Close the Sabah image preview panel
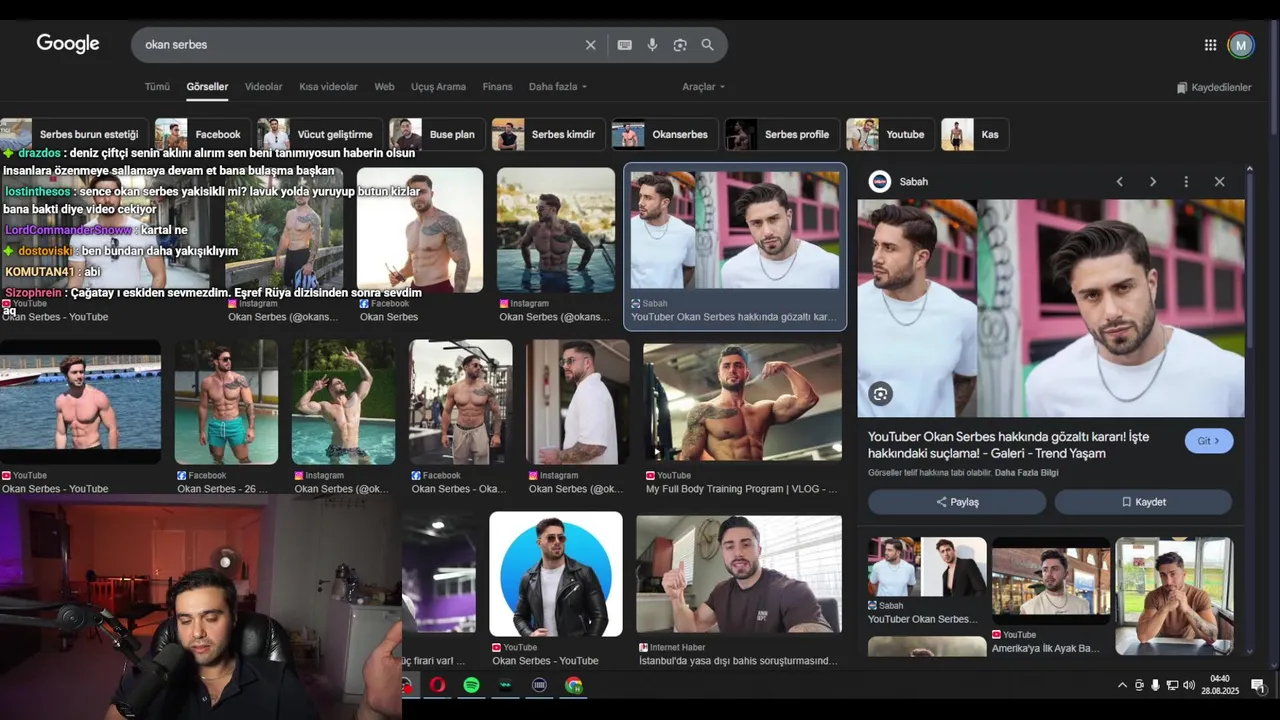The image size is (1280, 720). click(x=1219, y=182)
